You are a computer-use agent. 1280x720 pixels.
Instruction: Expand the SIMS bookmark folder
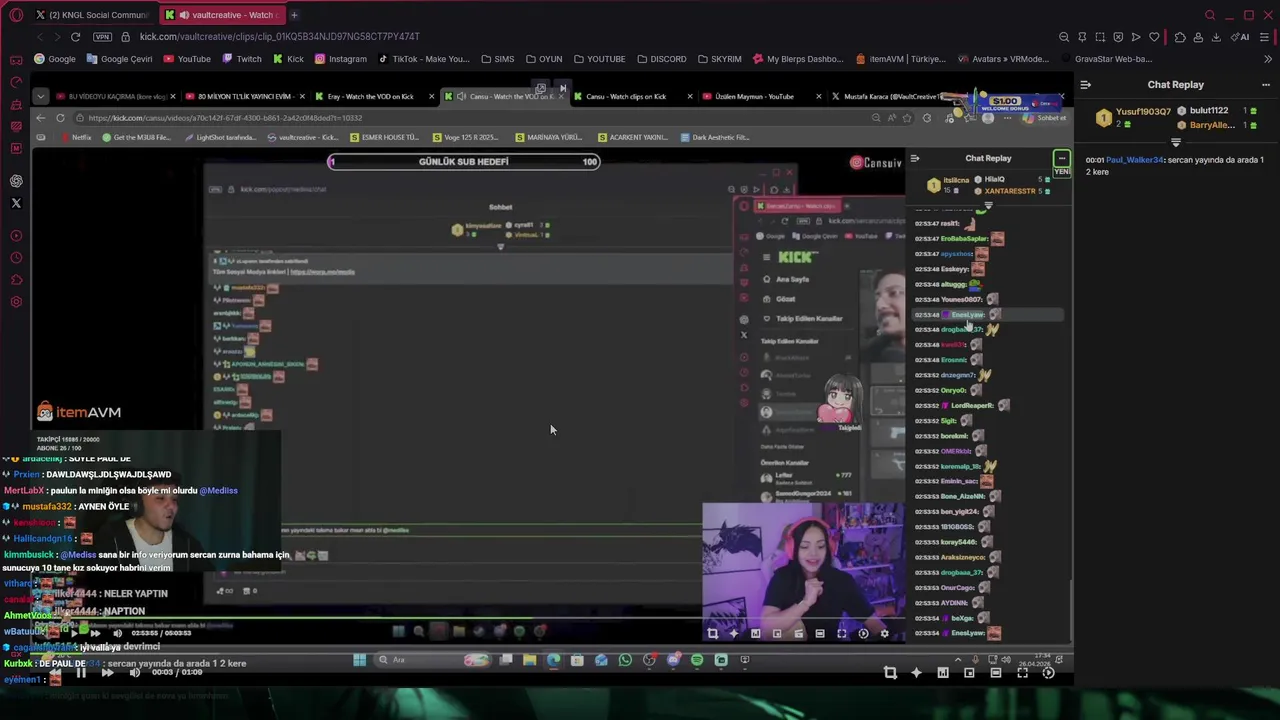(x=497, y=59)
